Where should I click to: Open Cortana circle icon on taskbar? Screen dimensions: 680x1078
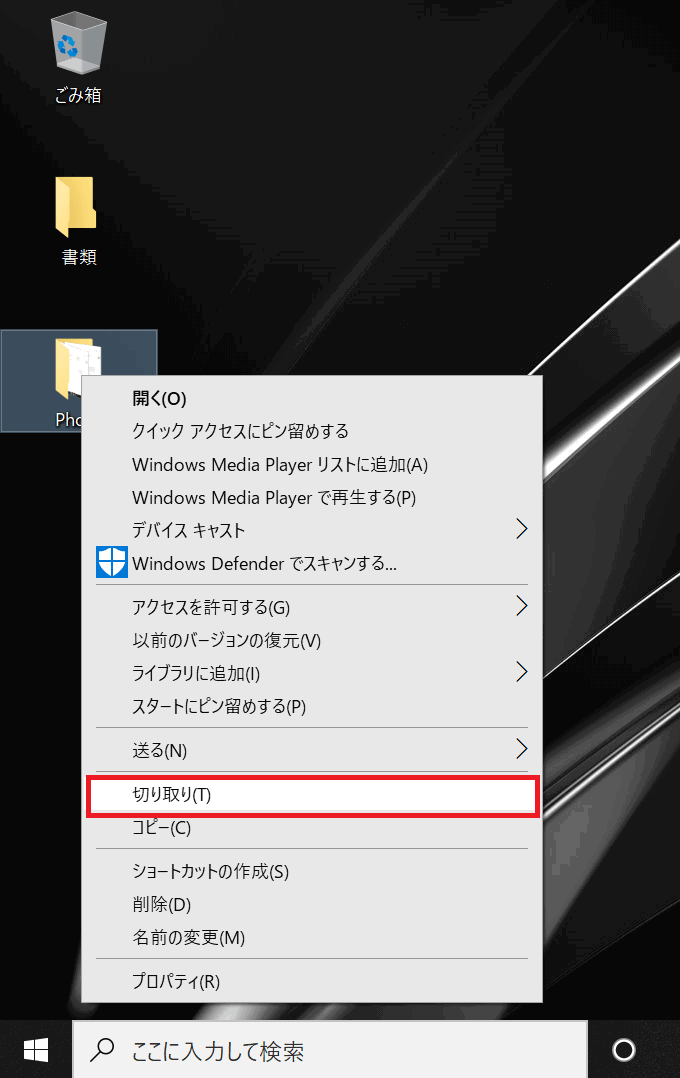point(624,1050)
